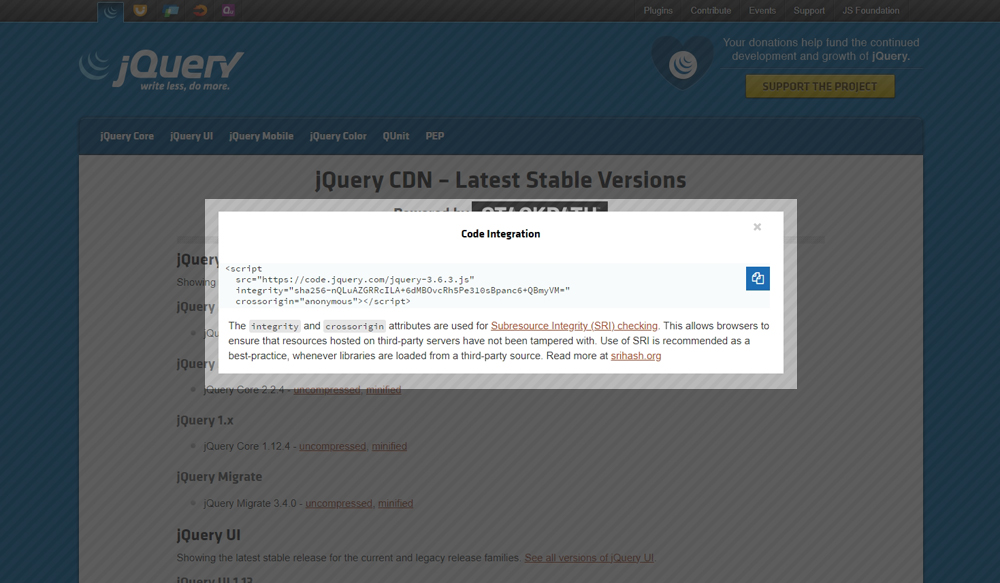The height and width of the screenshot is (583, 1000).
Task: Go to jQuery Mobile in the navigation bar
Action: pyautogui.click(x=261, y=136)
